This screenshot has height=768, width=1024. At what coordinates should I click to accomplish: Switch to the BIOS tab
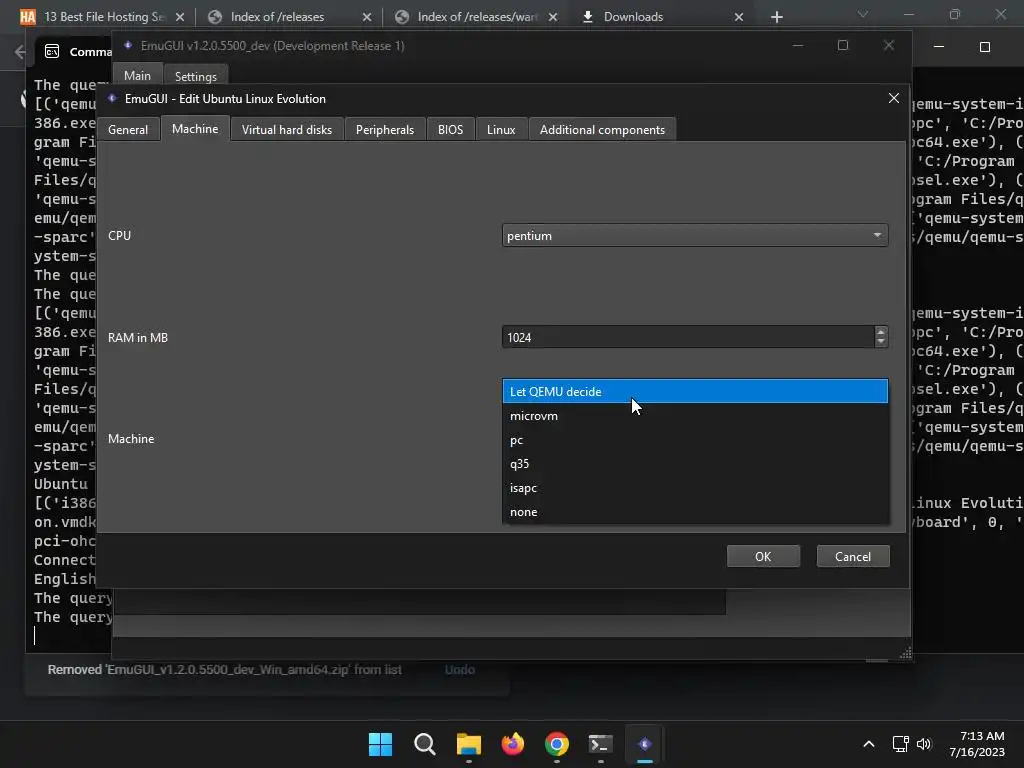[x=450, y=129]
